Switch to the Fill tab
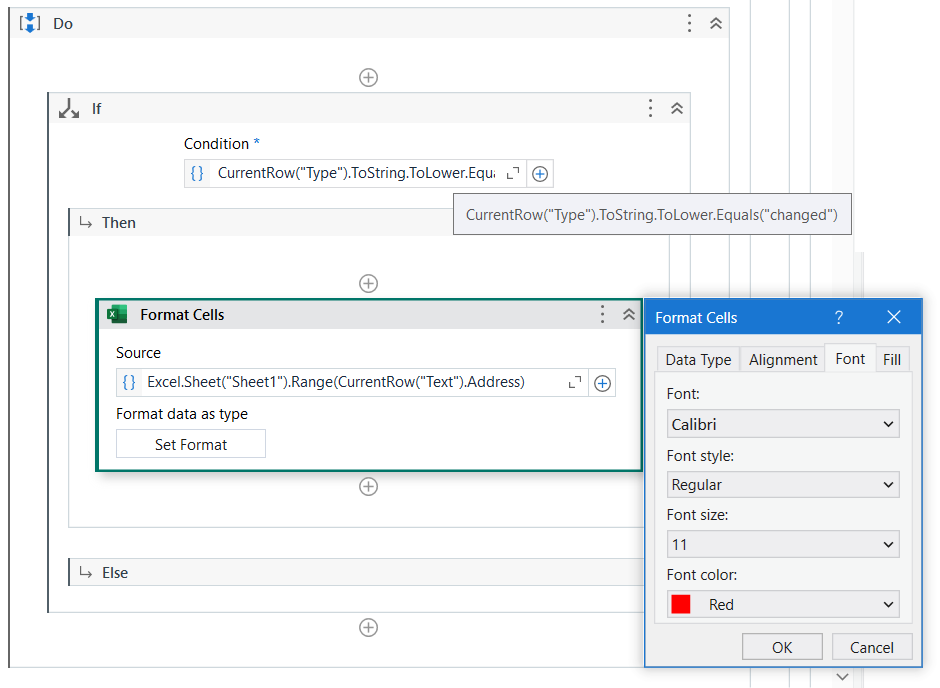The width and height of the screenshot is (940, 688). coord(893,358)
